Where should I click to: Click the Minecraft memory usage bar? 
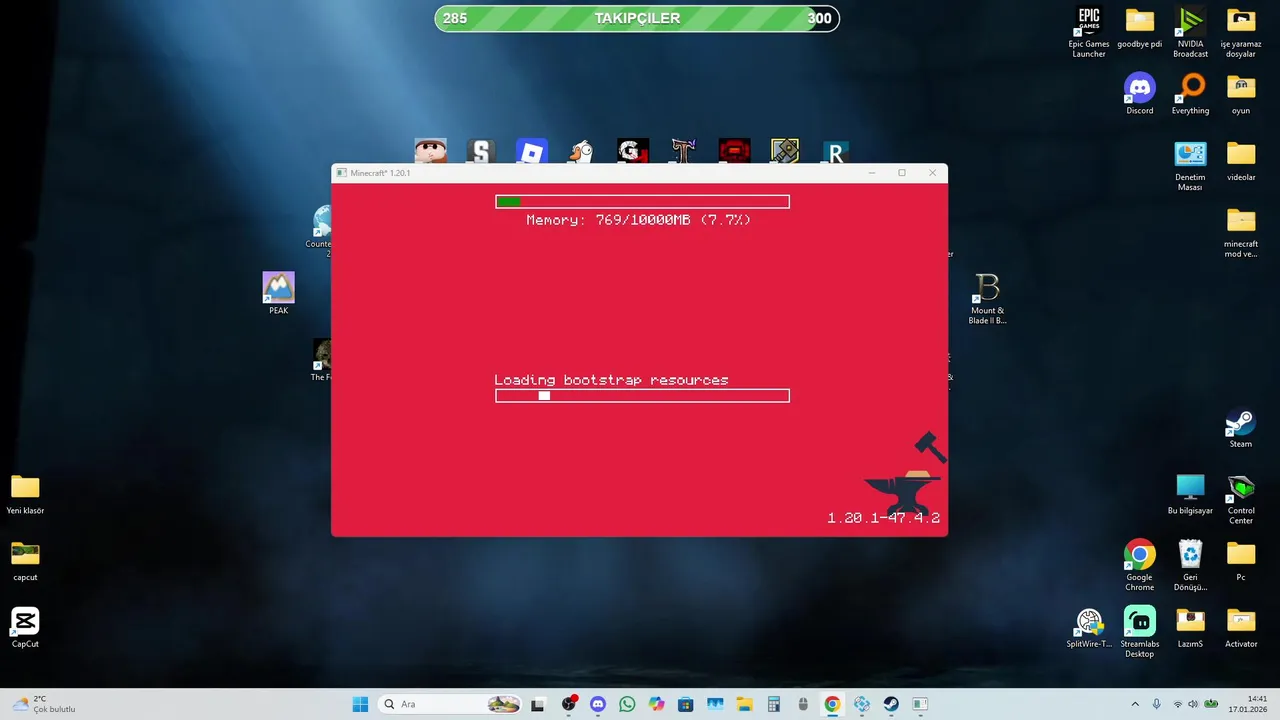[642, 202]
